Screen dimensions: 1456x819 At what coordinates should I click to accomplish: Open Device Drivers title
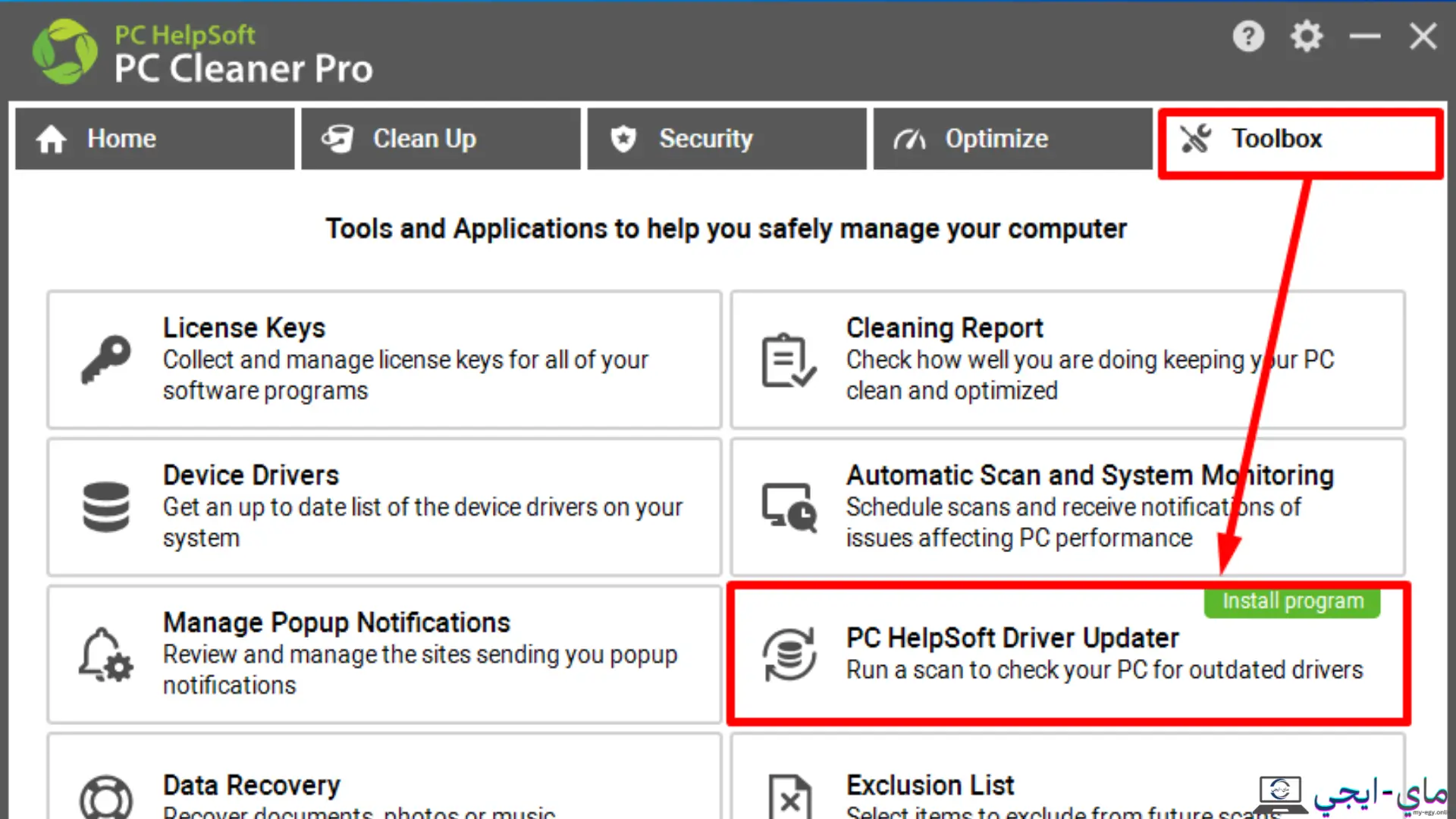[x=251, y=475]
